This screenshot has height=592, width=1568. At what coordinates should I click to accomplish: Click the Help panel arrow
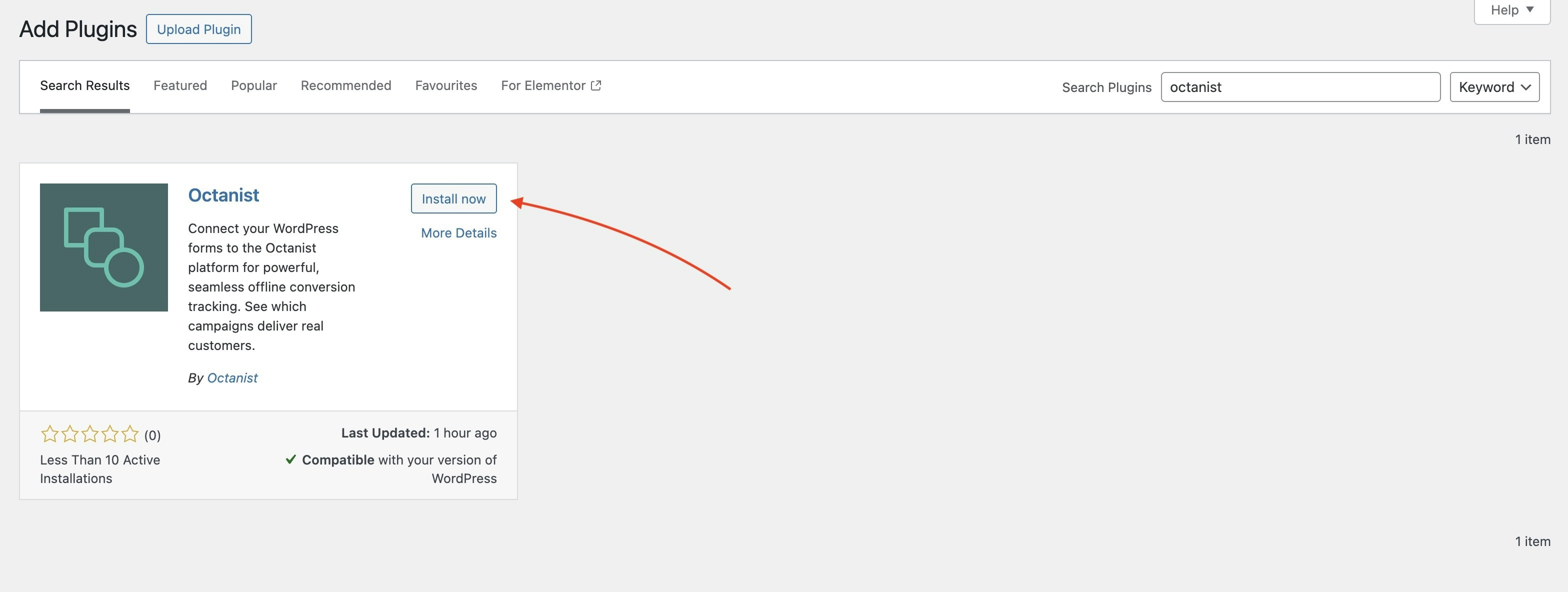point(1529,9)
